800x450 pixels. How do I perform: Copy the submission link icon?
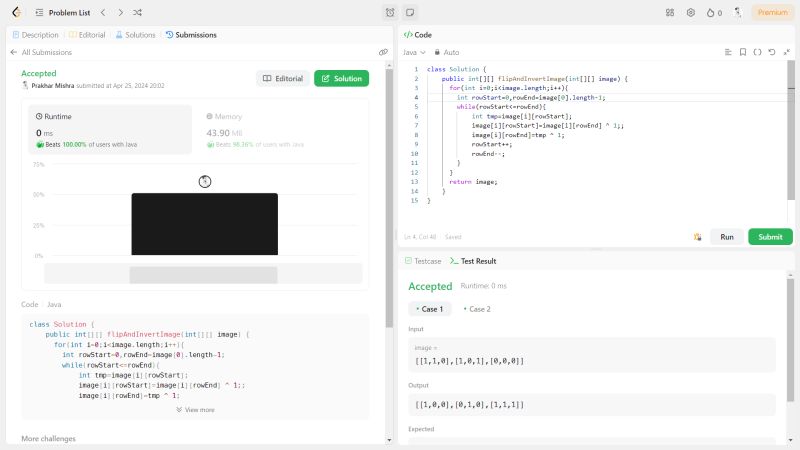click(383, 52)
